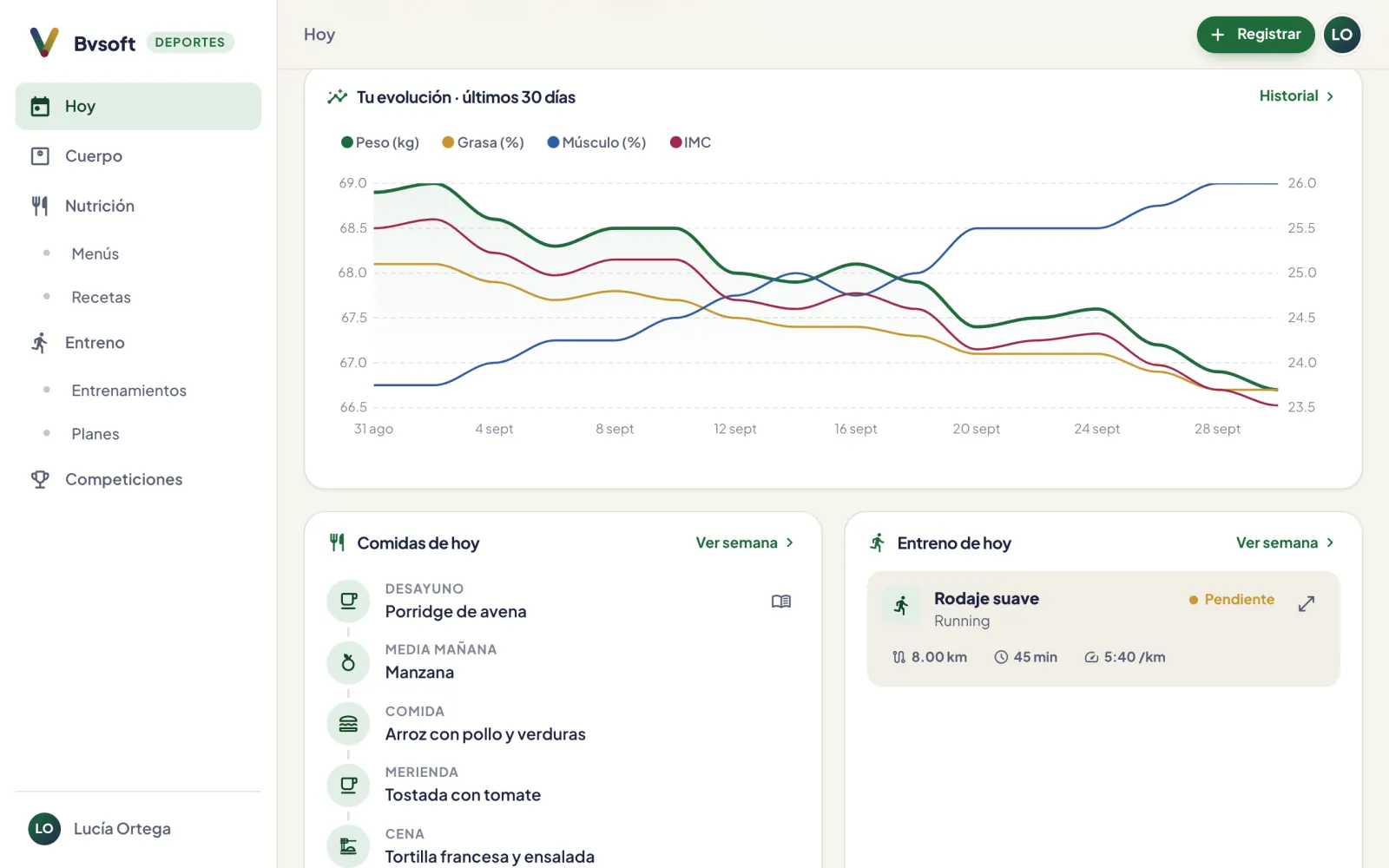
Task: Toggle the Grasa (%) legend series
Action: click(x=484, y=142)
